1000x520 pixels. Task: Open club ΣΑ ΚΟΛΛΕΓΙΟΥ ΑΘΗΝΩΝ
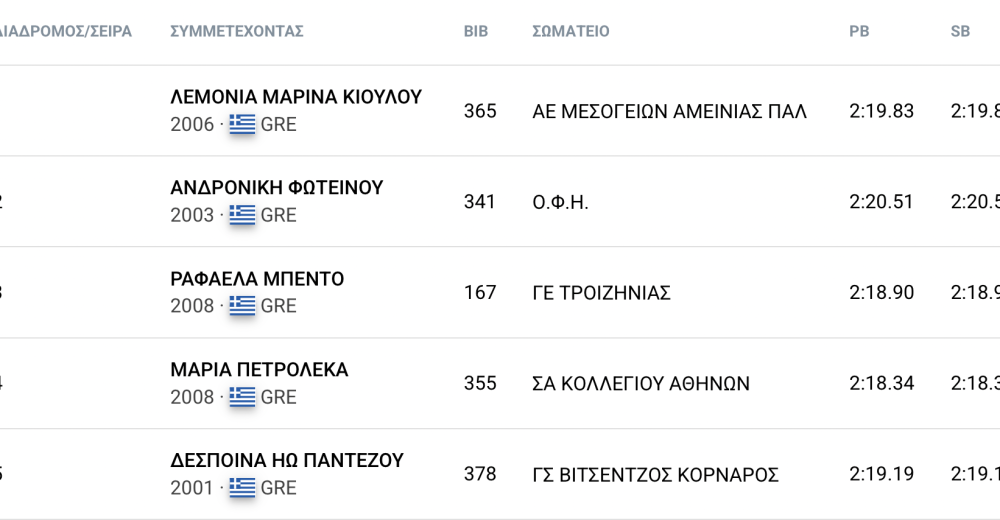point(641,384)
